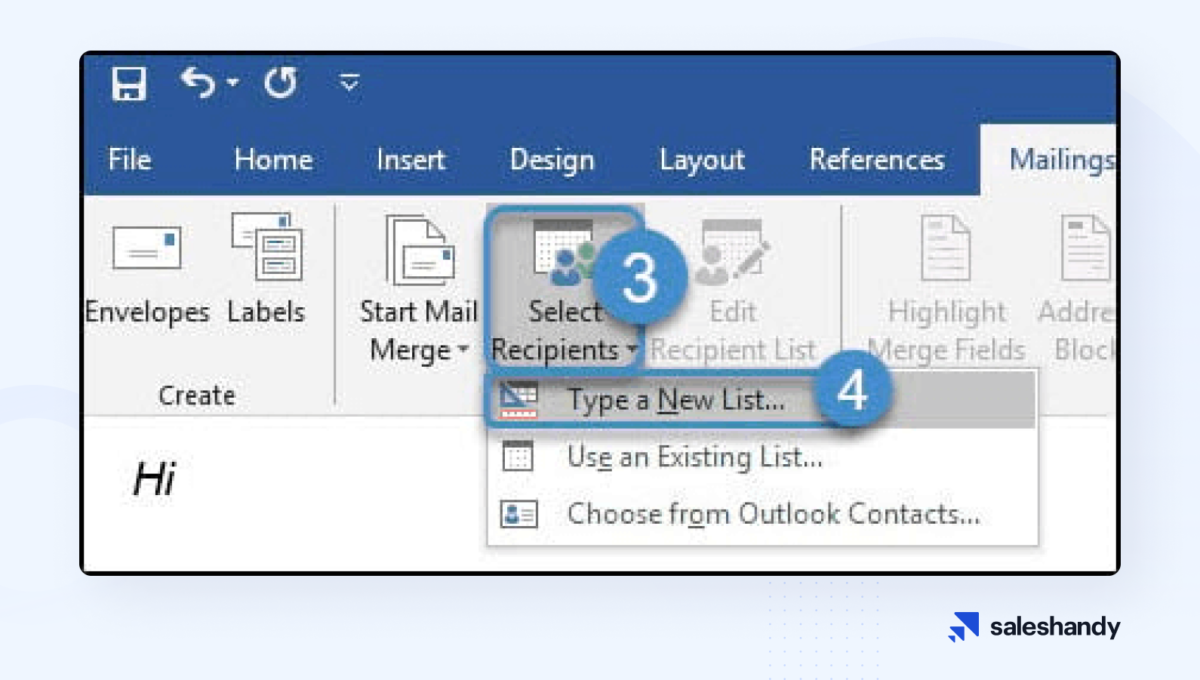Click the Redo circular arrow icon

click(281, 84)
